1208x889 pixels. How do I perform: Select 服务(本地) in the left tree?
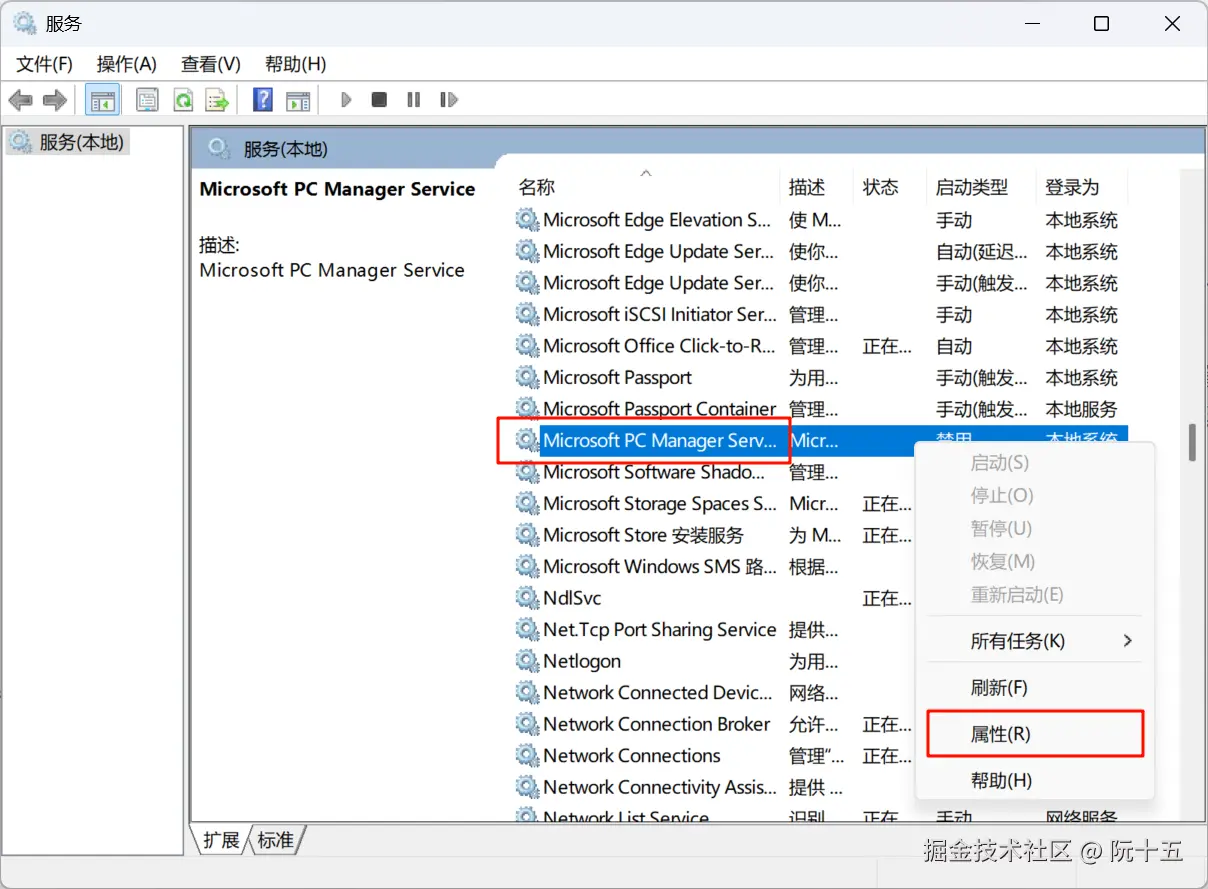(67, 142)
